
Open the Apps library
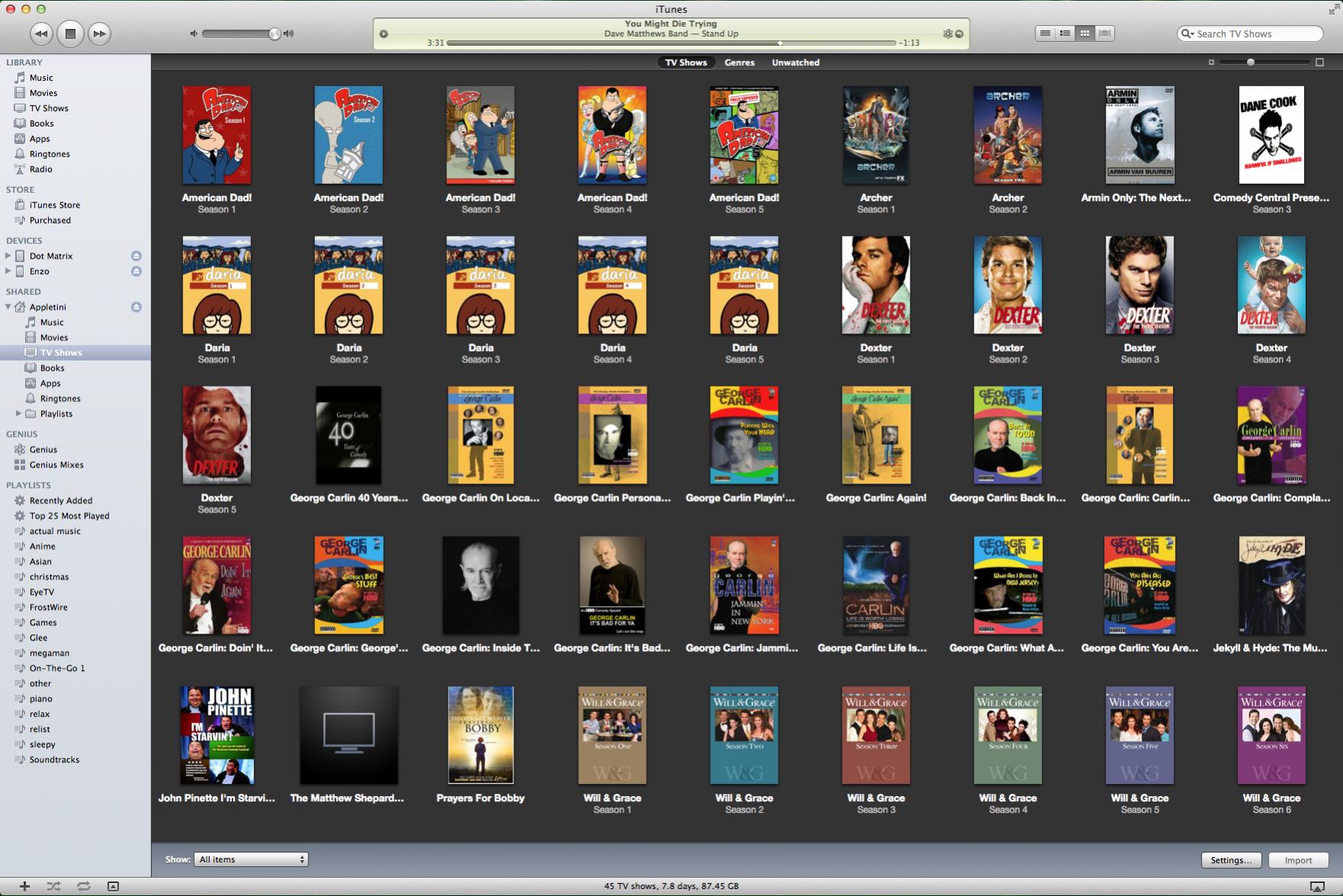[40, 139]
